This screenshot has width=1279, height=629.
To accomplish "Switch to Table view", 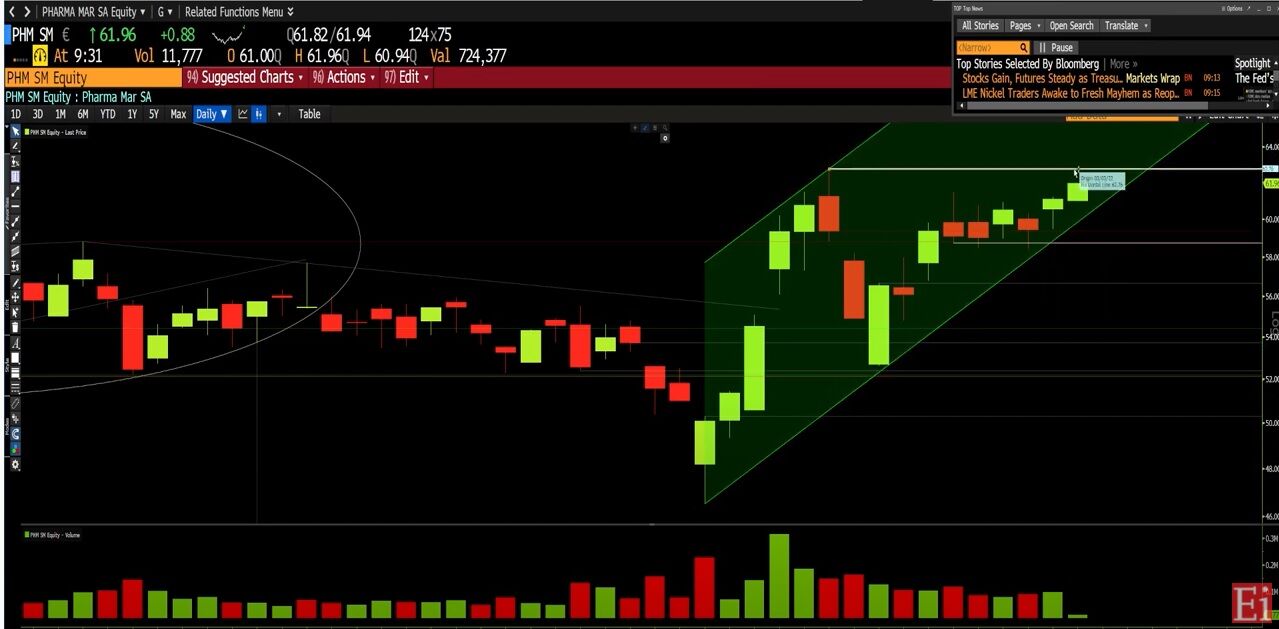I will 310,114.
